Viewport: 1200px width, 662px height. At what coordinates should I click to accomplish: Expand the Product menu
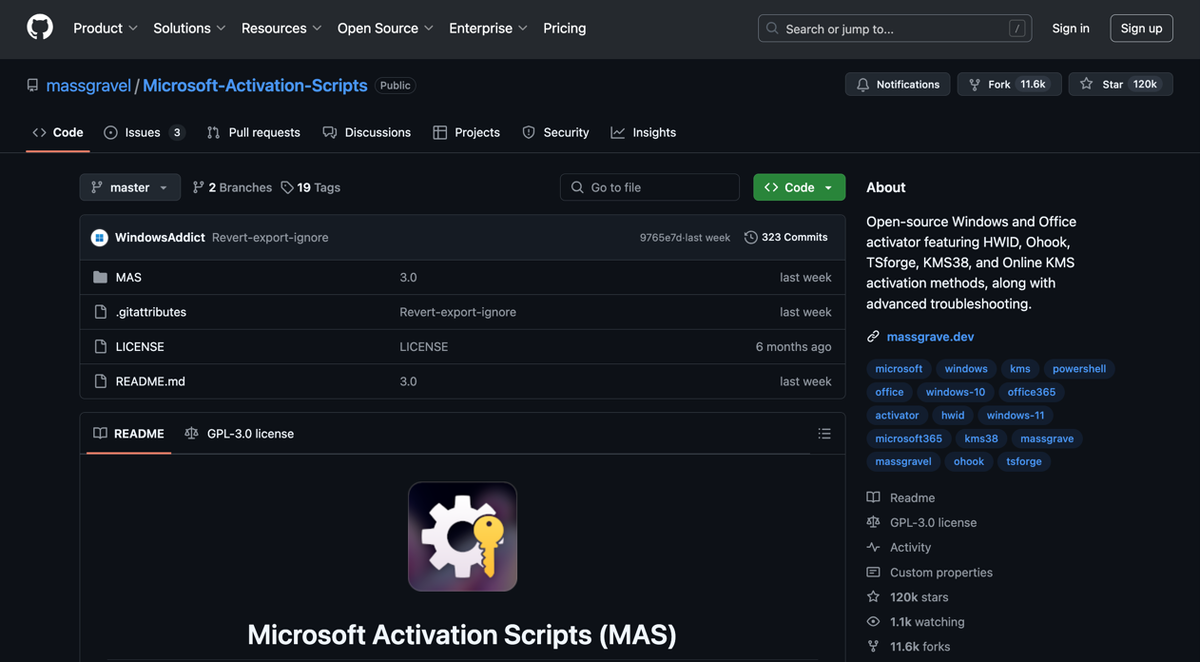(105, 28)
